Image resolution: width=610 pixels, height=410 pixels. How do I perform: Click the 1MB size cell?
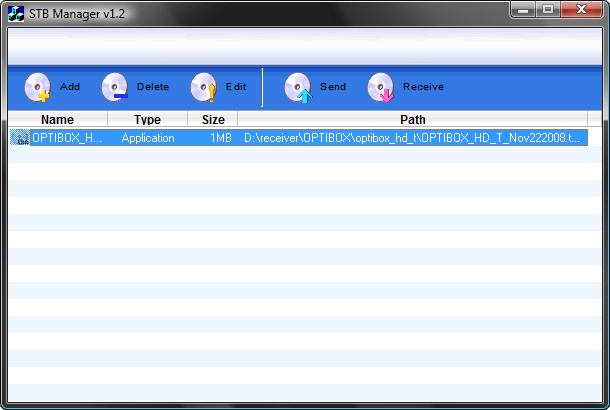[x=221, y=138]
